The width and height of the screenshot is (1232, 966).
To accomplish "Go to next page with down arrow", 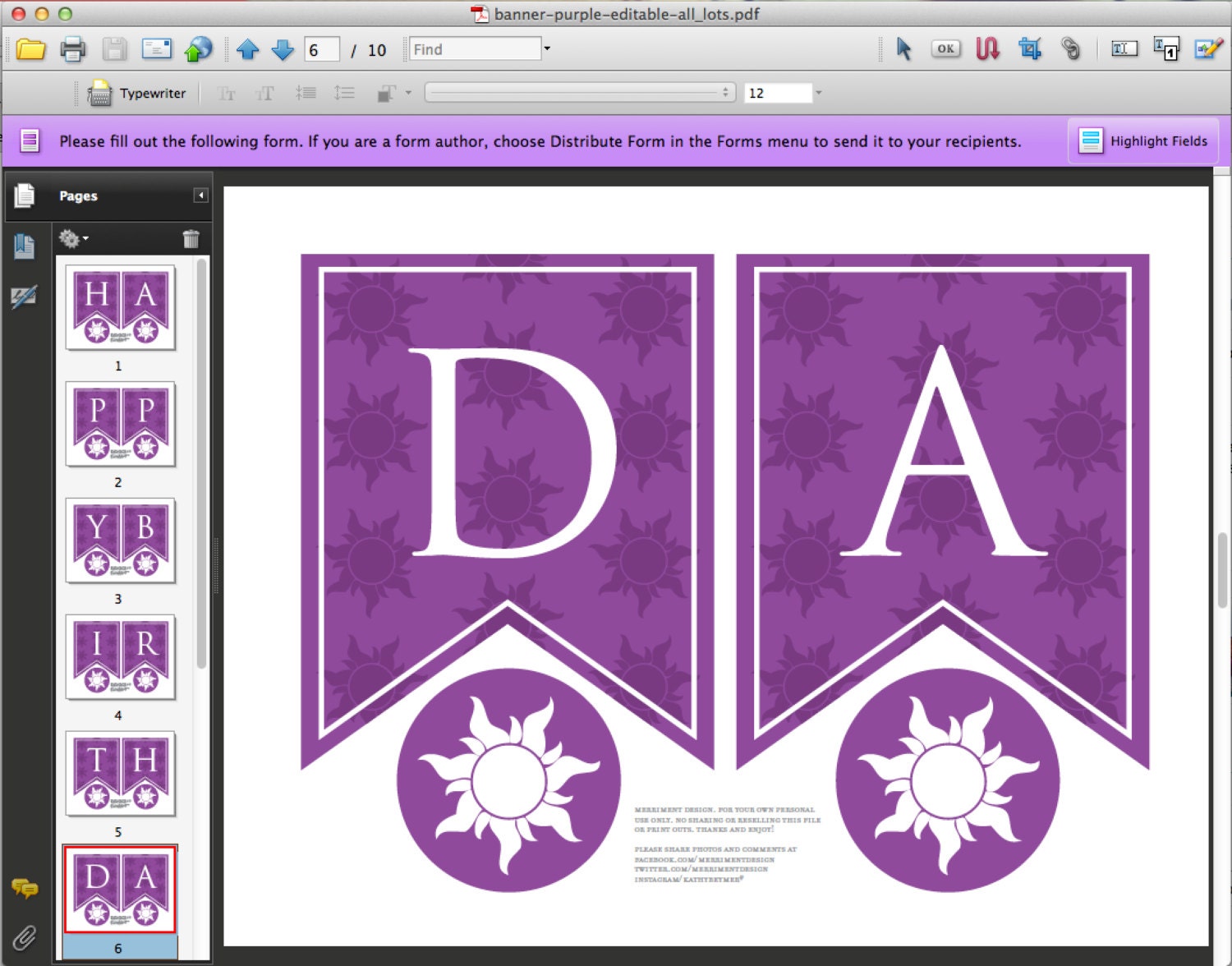I will [283, 50].
